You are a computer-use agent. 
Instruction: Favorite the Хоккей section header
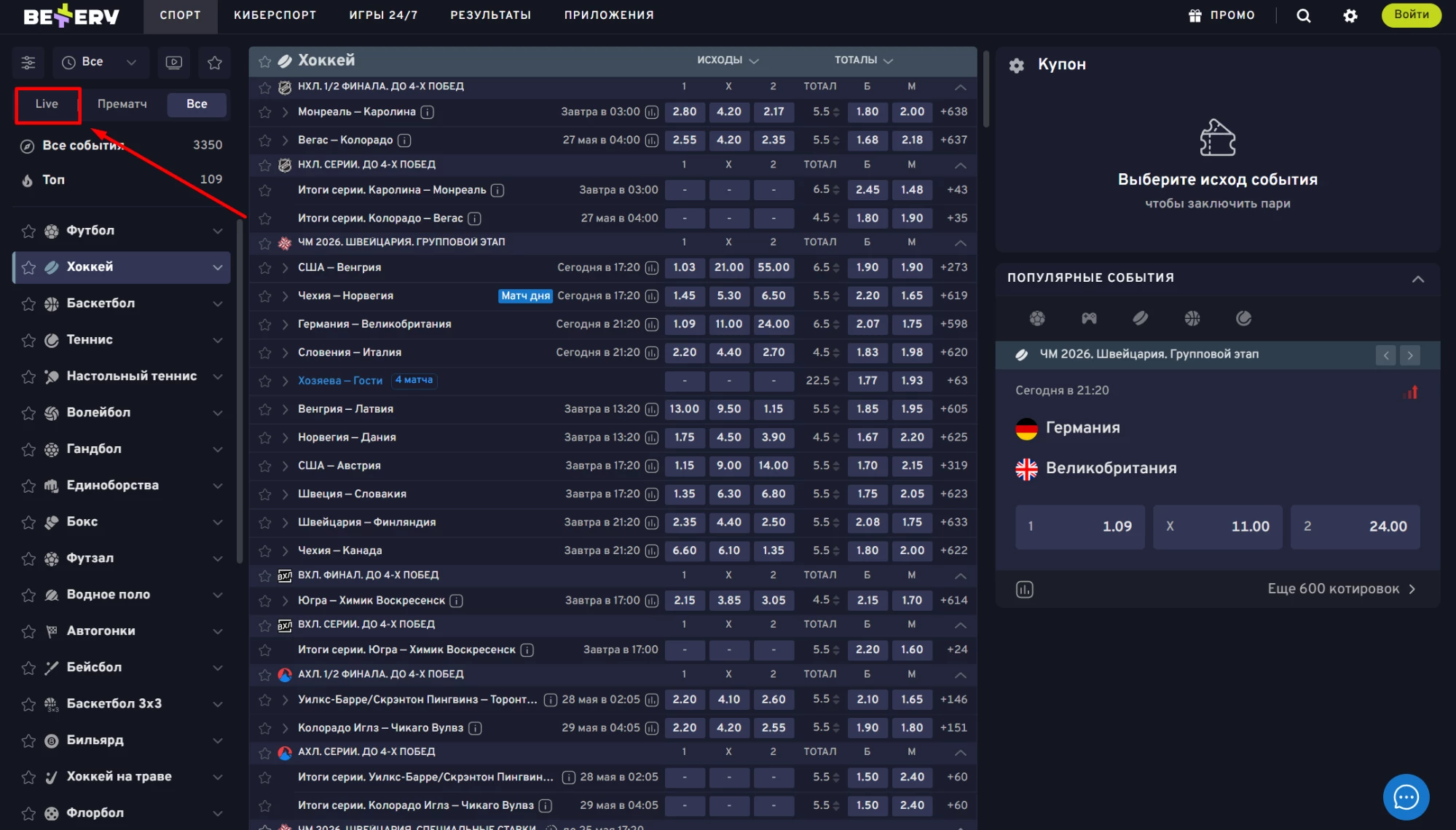pyautogui.click(x=265, y=62)
